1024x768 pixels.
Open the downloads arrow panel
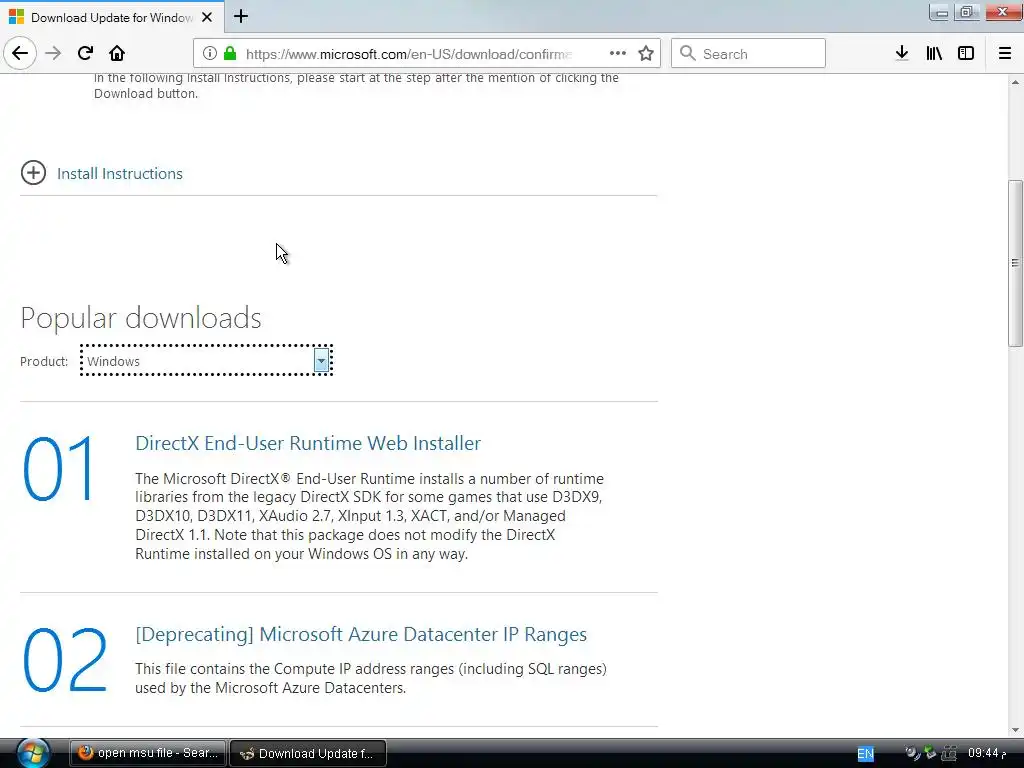902,54
